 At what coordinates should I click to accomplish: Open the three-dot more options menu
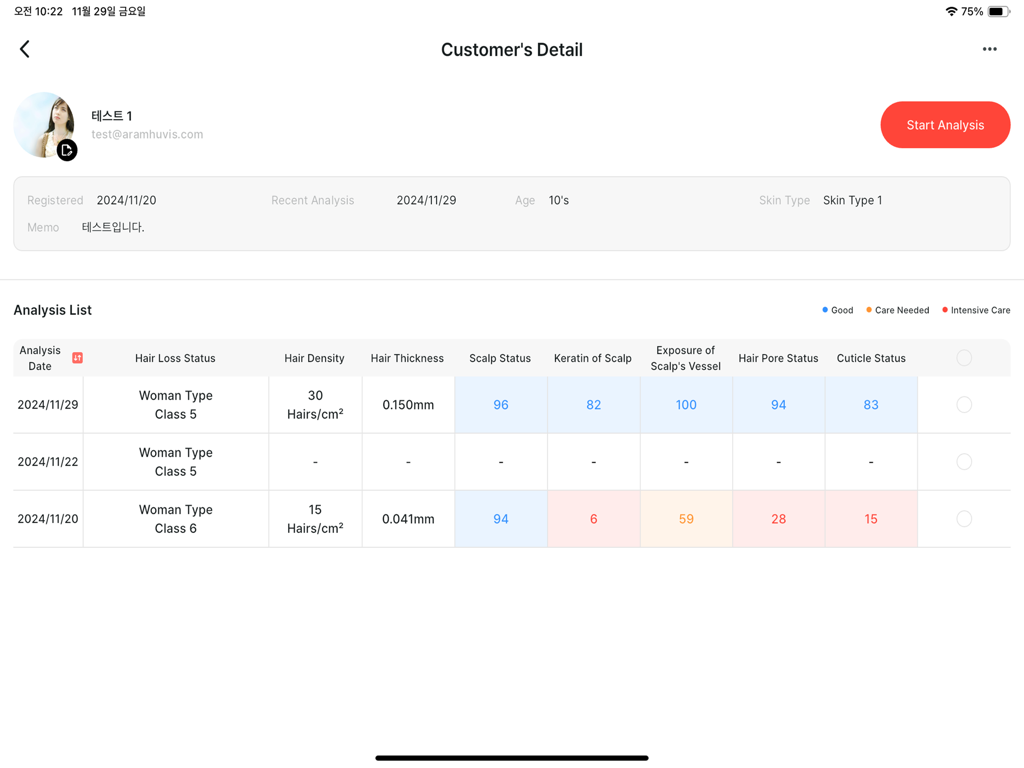pos(989,49)
